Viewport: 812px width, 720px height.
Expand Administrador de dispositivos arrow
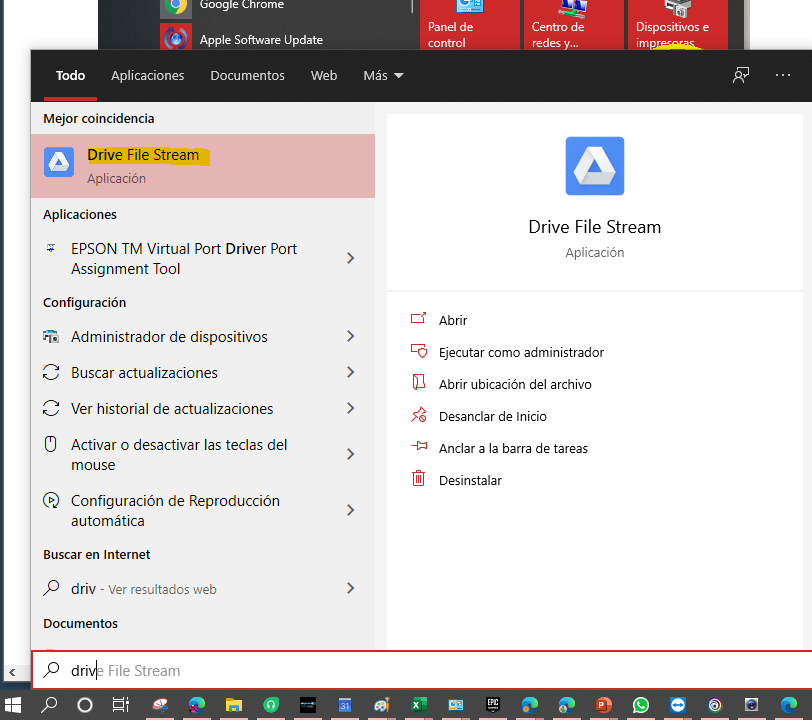pyautogui.click(x=351, y=337)
